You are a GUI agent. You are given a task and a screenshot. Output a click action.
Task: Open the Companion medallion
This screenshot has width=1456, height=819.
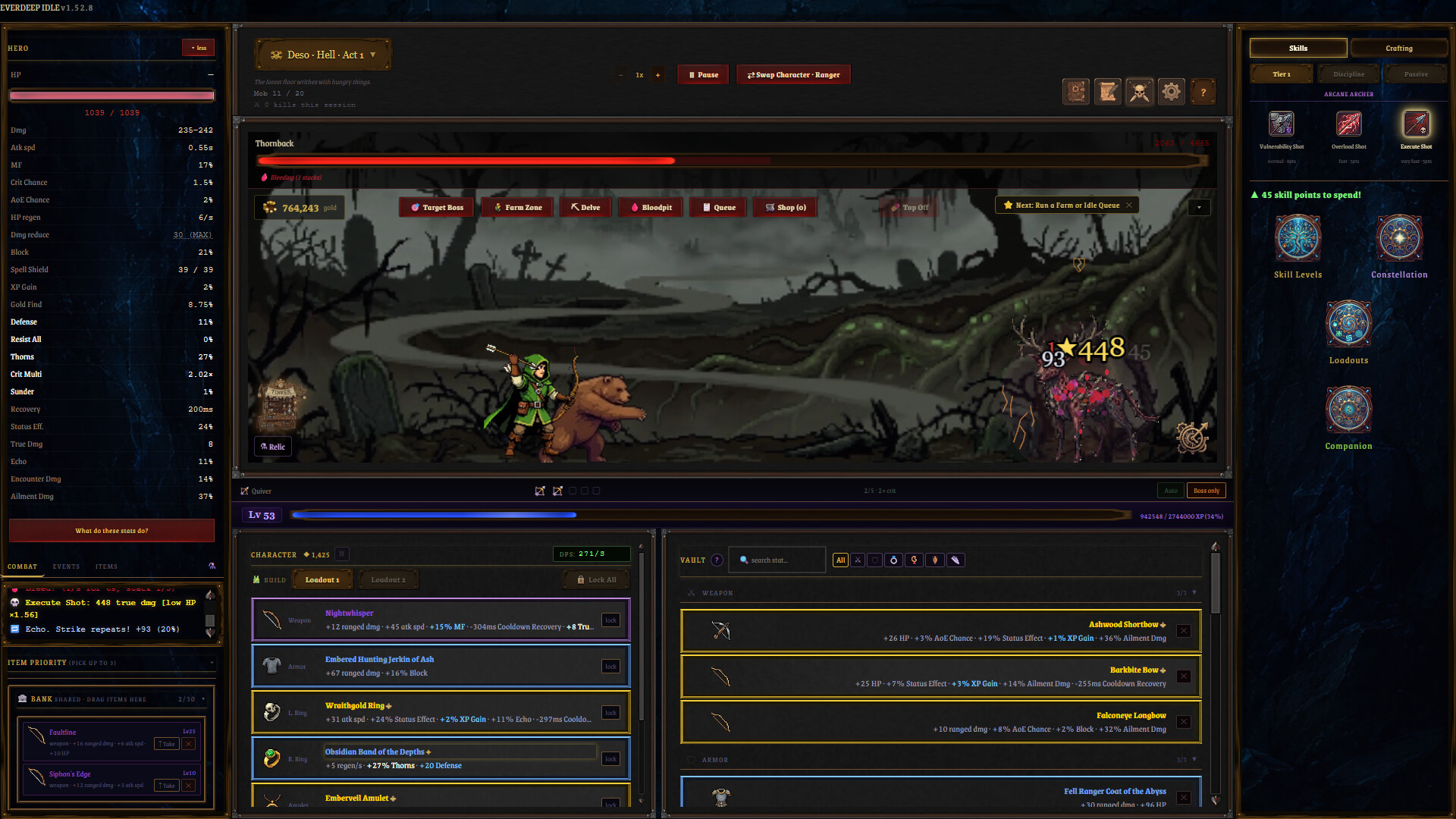(1348, 409)
